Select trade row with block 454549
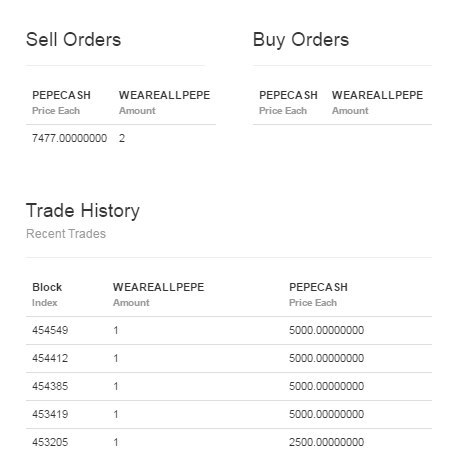Image resolution: width=467 pixels, height=471 pixels. pyautogui.click(x=229, y=330)
